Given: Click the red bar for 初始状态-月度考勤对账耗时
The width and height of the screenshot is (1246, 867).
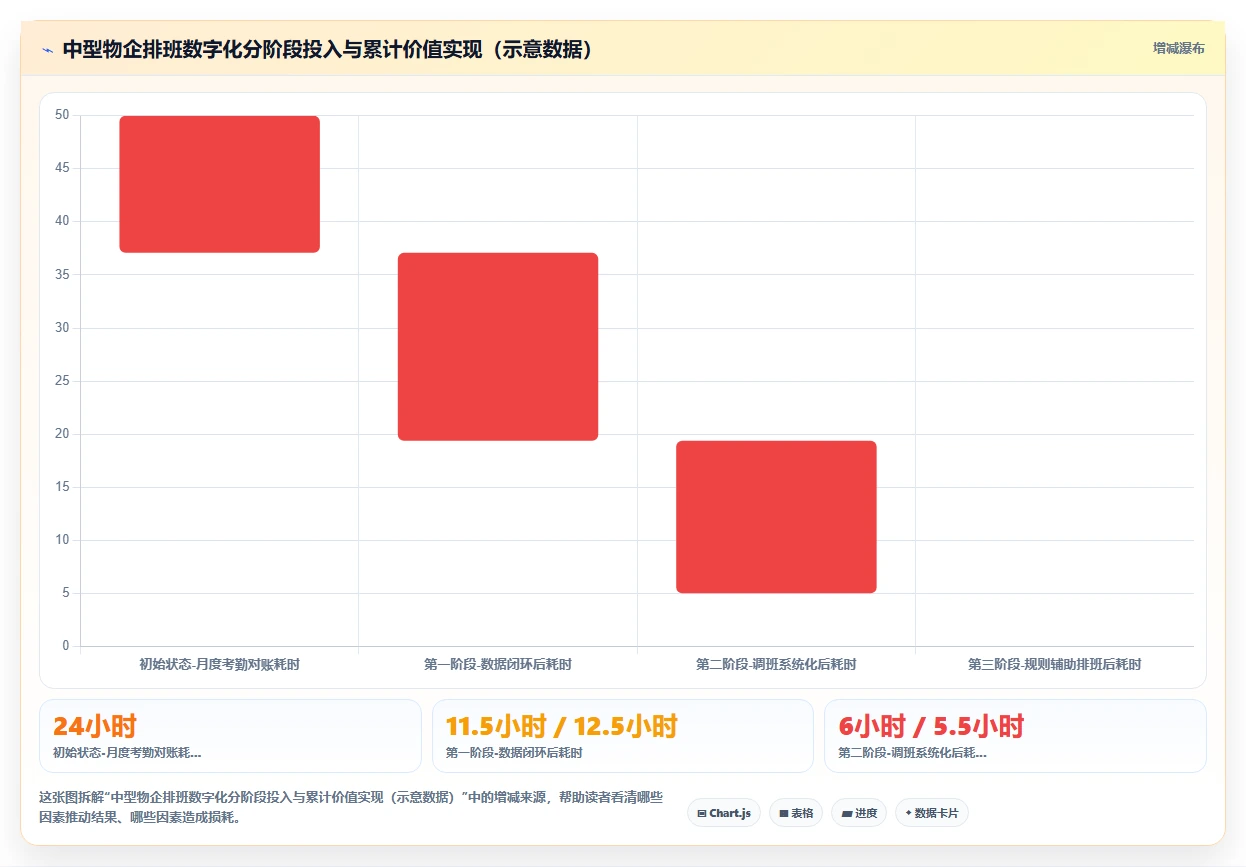Looking at the screenshot, I should coord(219,184).
